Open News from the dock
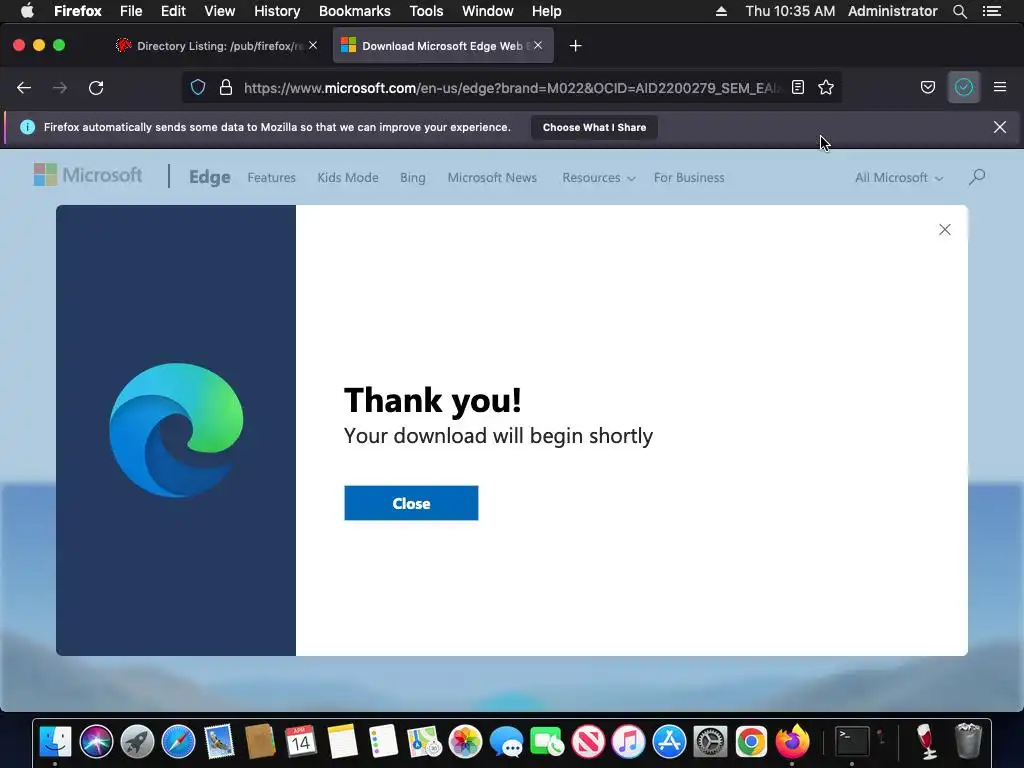The width and height of the screenshot is (1024, 768). tap(588, 742)
